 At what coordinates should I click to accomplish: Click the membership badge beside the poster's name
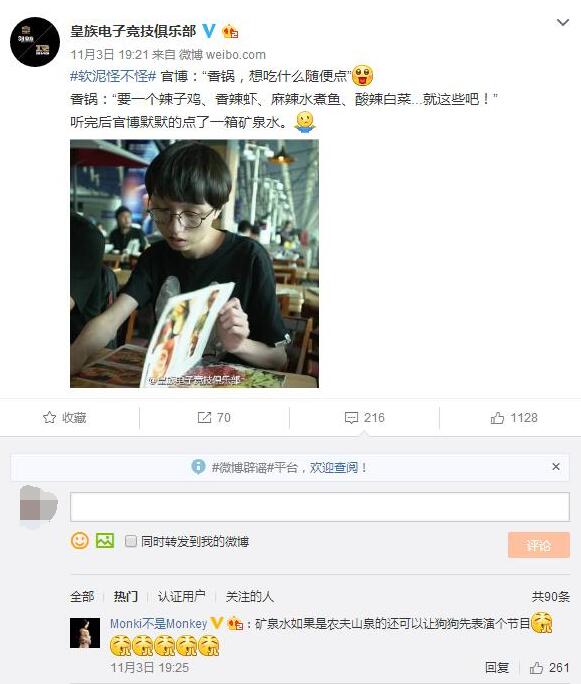click(230, 31)
